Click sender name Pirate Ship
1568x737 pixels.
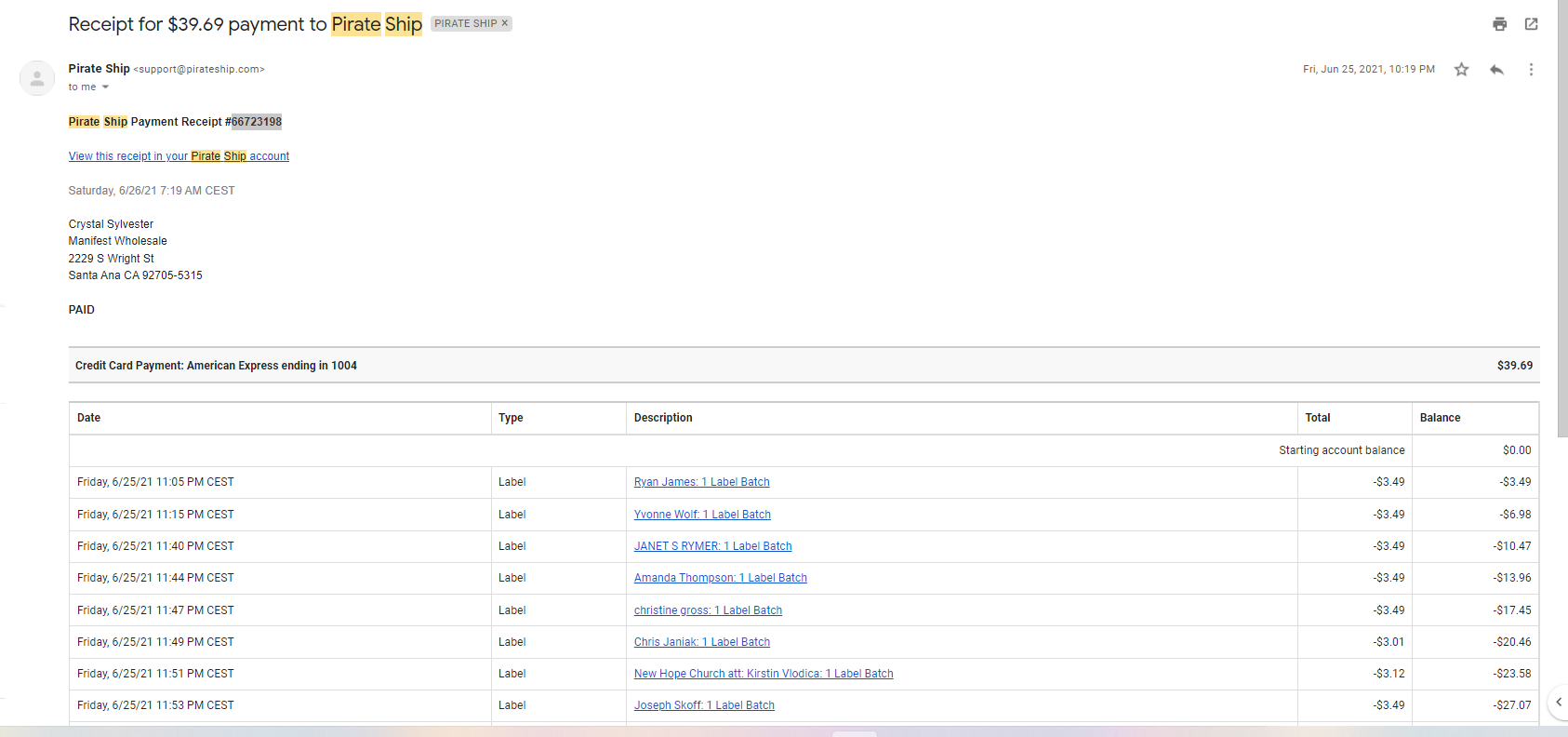coord(99,69)
